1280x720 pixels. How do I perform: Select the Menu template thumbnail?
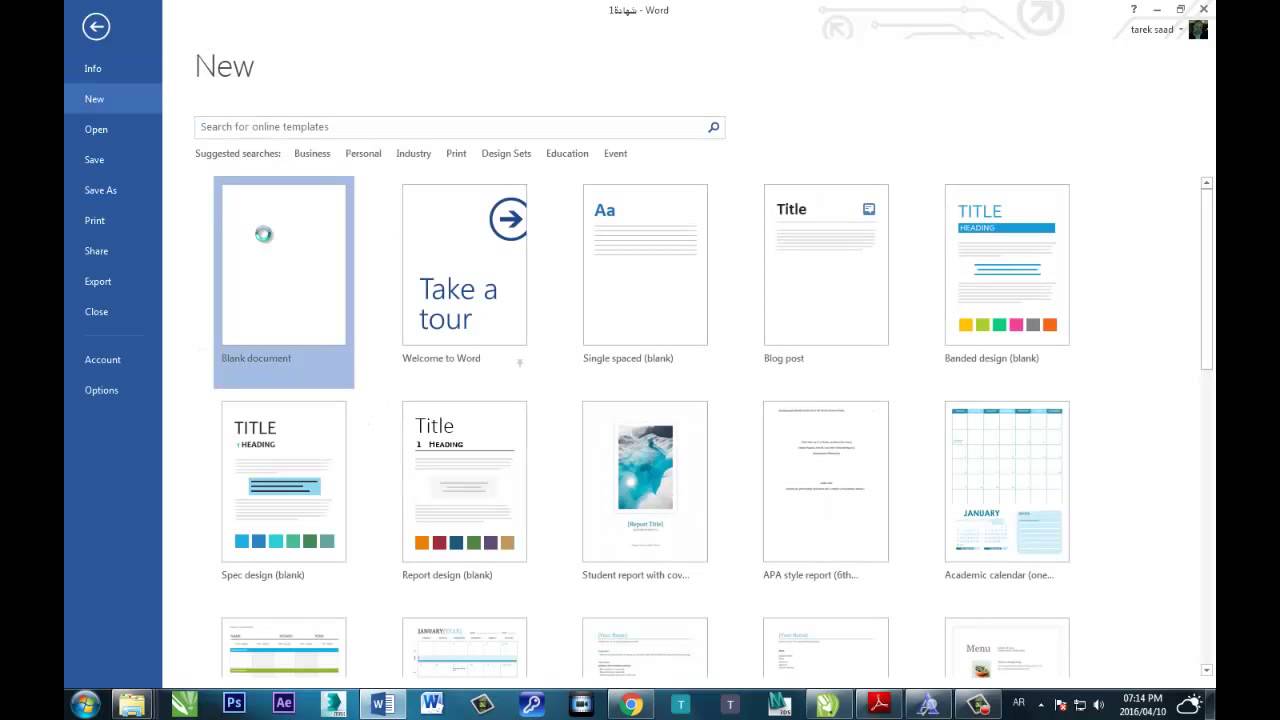pyautogui.click(x=1007, y=648)
